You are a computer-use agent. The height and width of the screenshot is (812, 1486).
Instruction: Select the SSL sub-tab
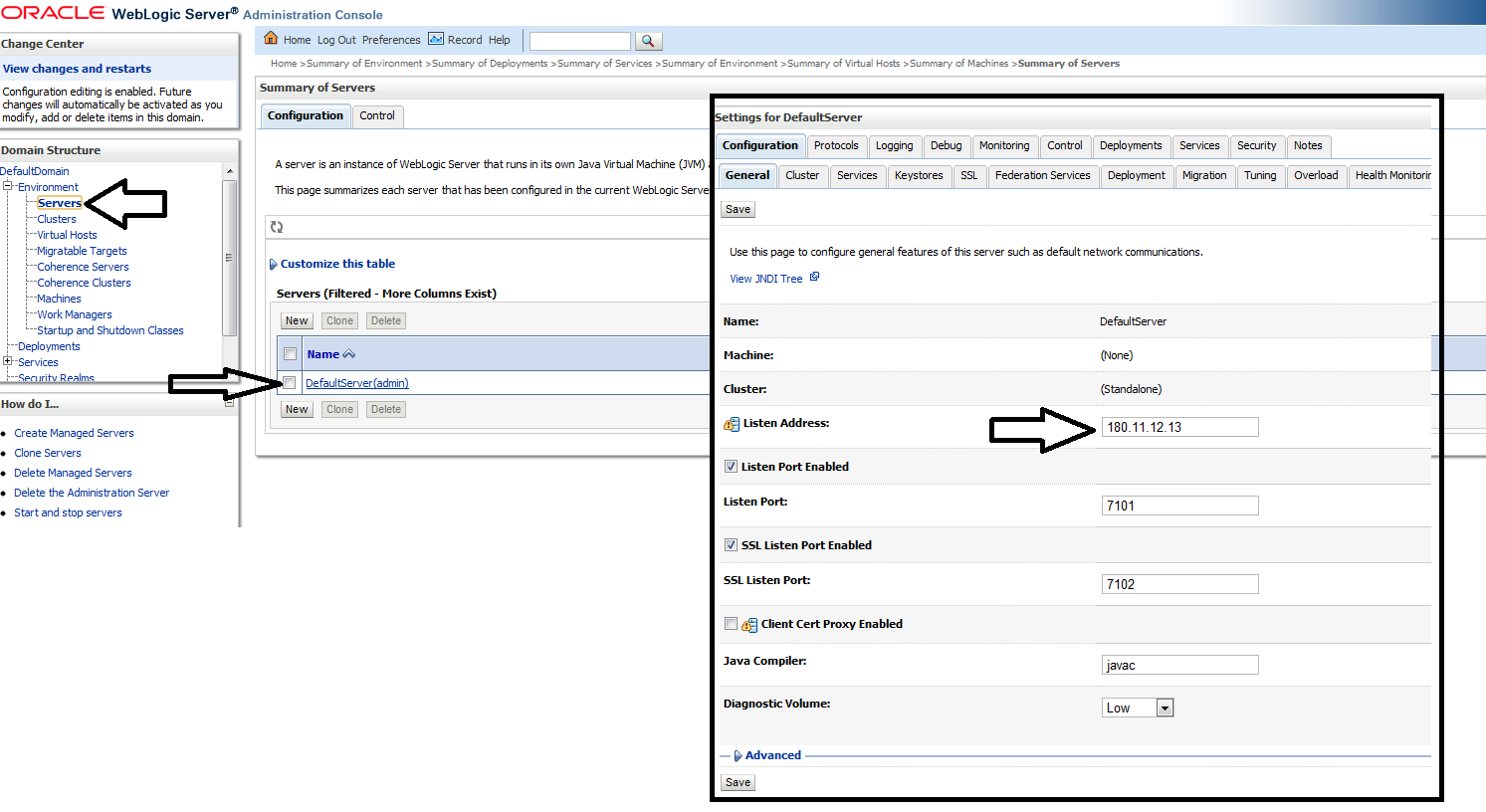tap(968, 175)
